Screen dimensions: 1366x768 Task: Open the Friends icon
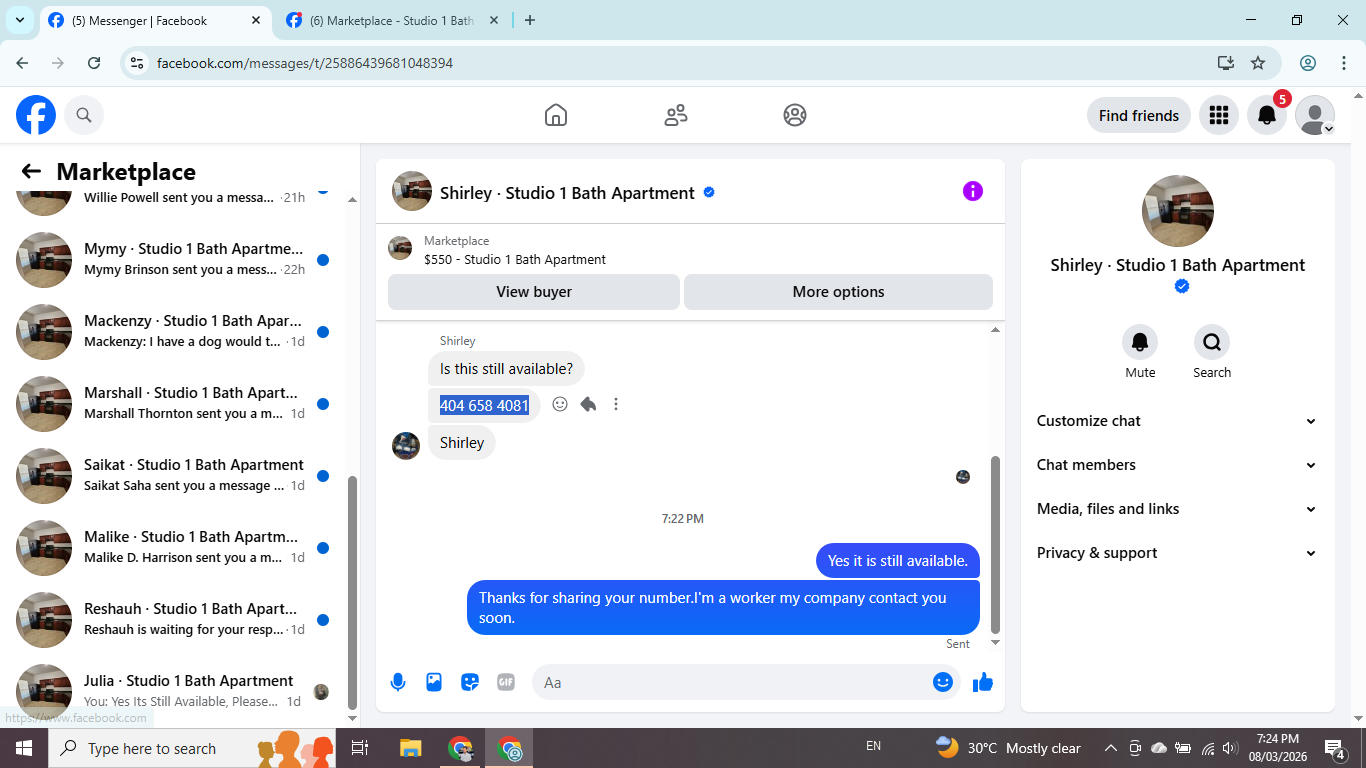coord(676,115)
